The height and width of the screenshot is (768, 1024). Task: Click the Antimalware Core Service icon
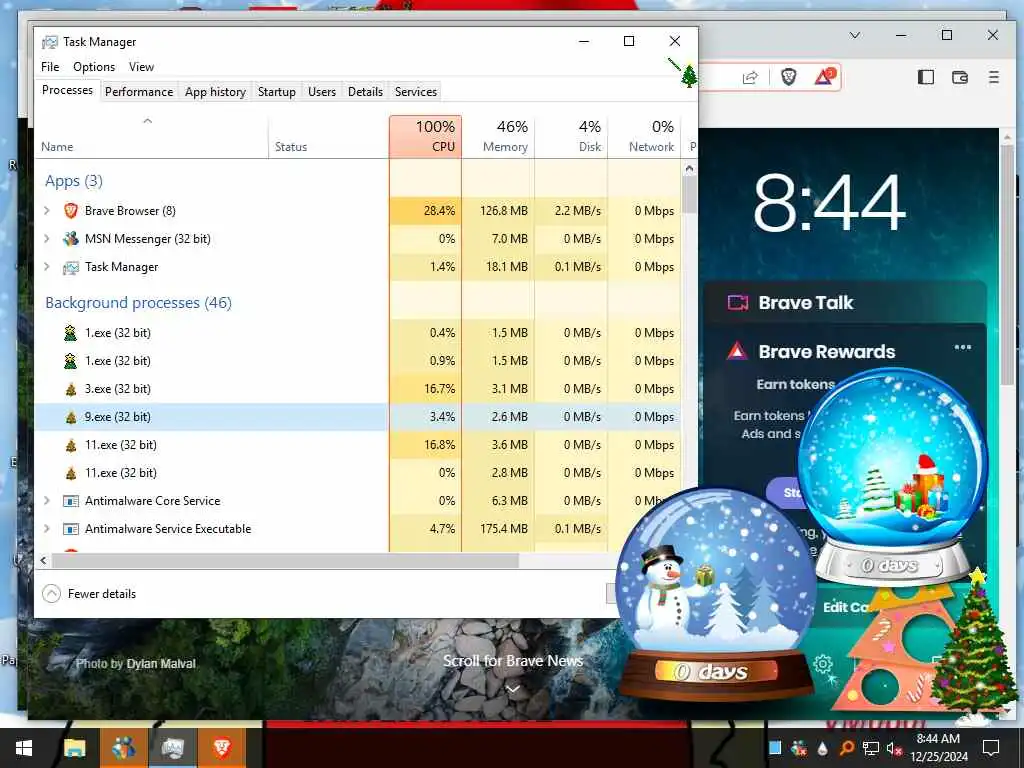[71, 501]
